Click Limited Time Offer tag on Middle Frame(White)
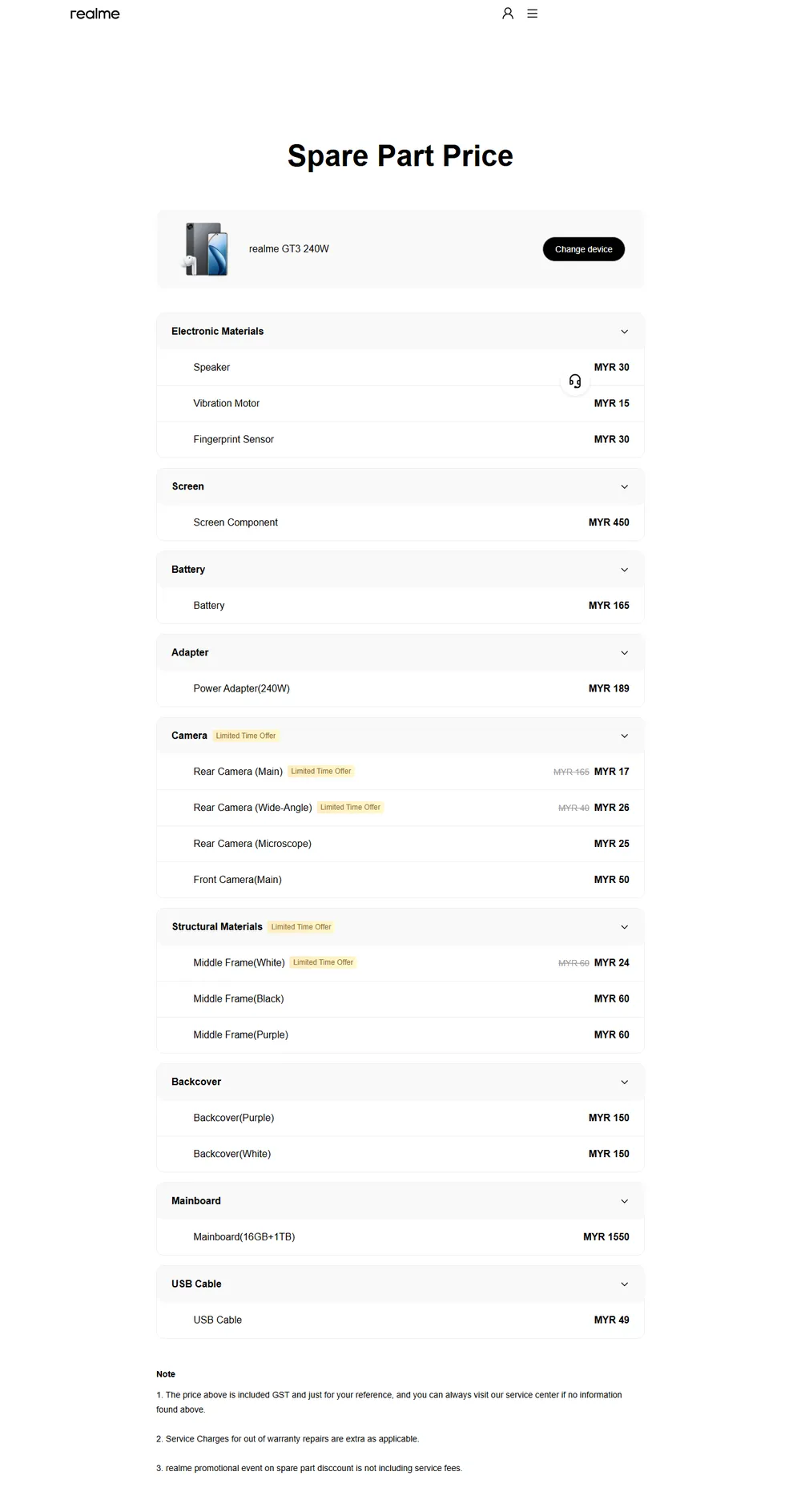The width and height of the screenshot is (801, 1512). [324, 962]
